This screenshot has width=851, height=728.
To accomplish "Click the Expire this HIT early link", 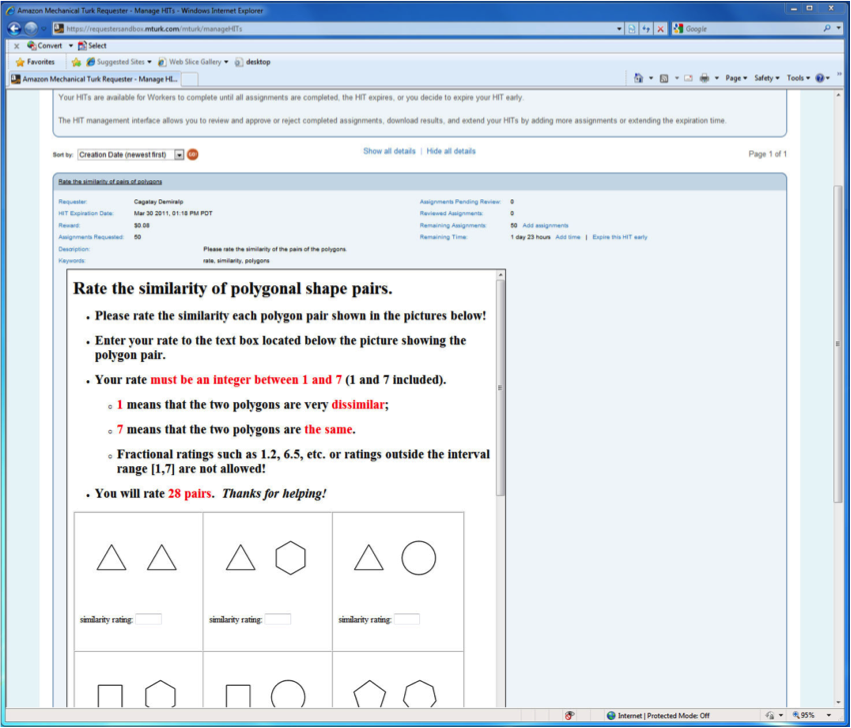I will click(620, 237).
